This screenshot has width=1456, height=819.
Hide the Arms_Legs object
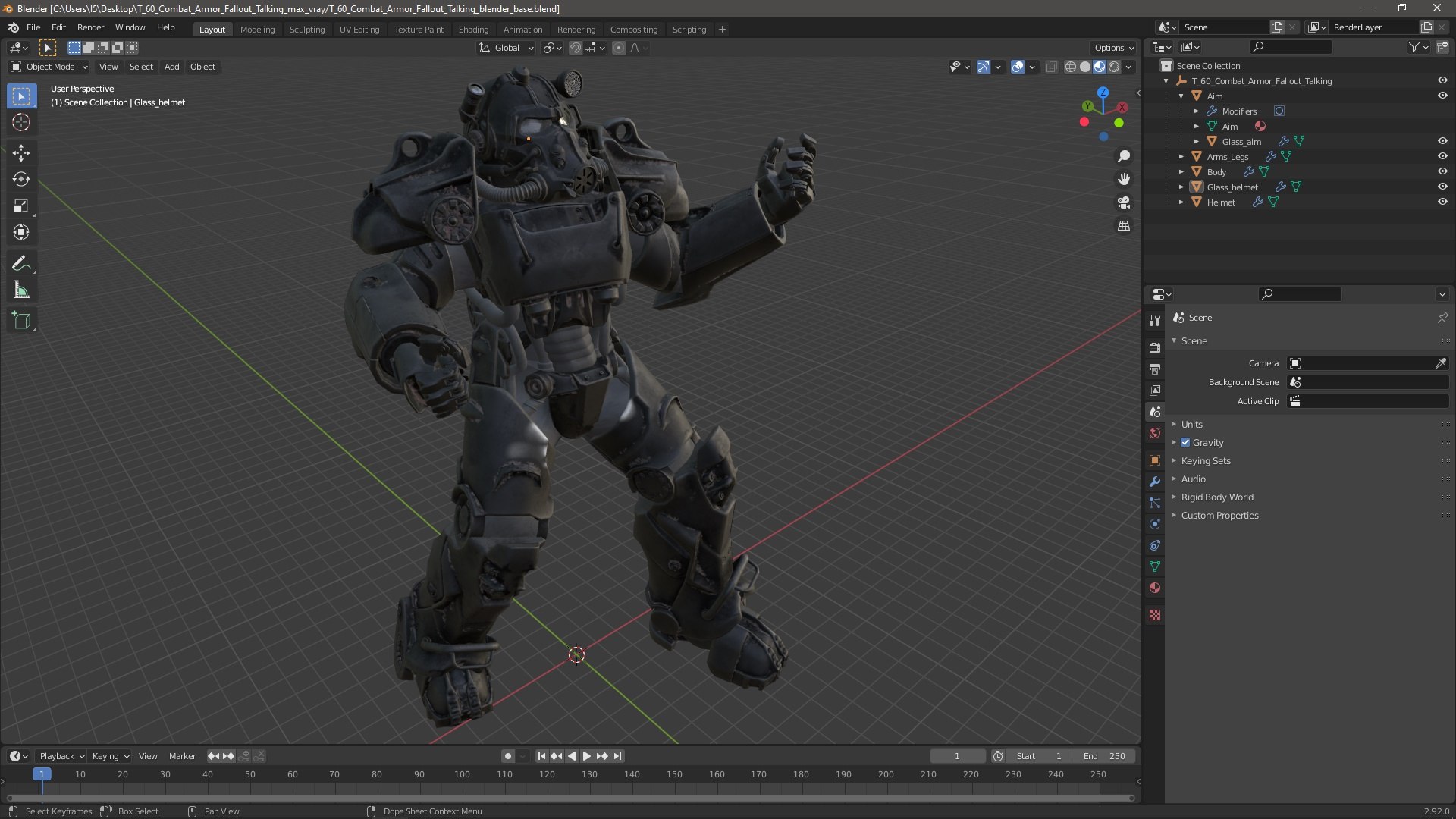click(1442, 156)
